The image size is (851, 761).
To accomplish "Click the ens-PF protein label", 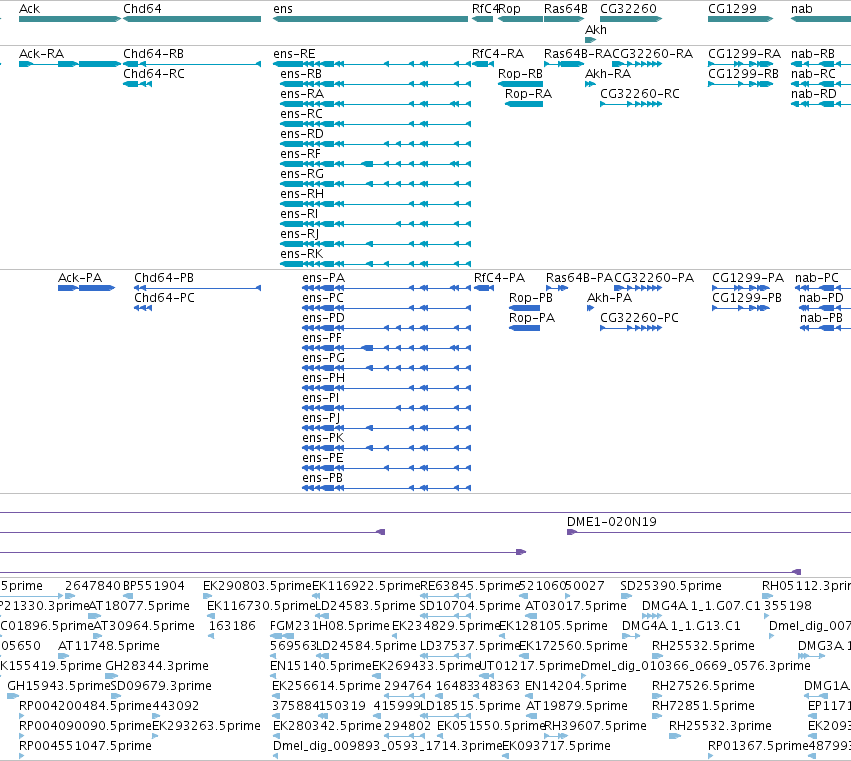I will tap(322, 338).
